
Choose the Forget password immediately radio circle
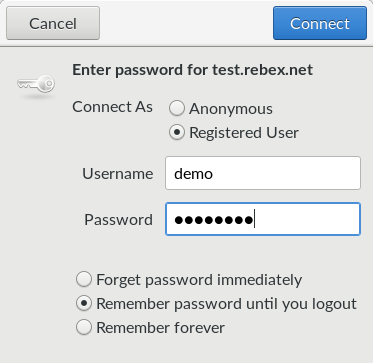click(84, 279)
